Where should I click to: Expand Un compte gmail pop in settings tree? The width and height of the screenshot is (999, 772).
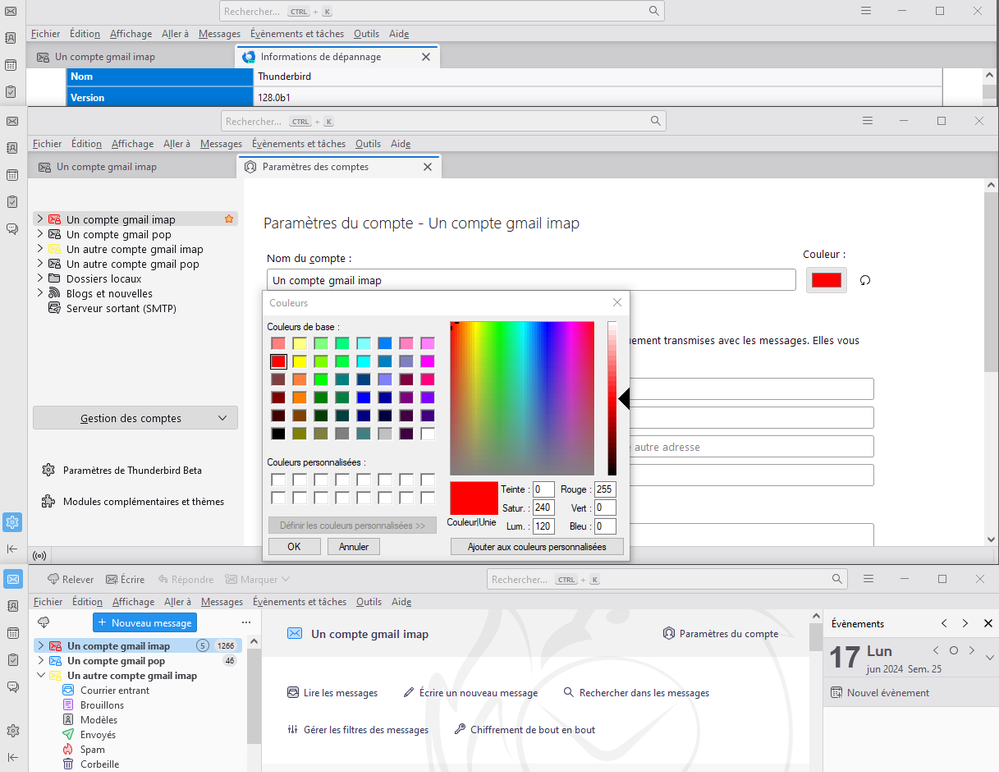tap(40, 234)
